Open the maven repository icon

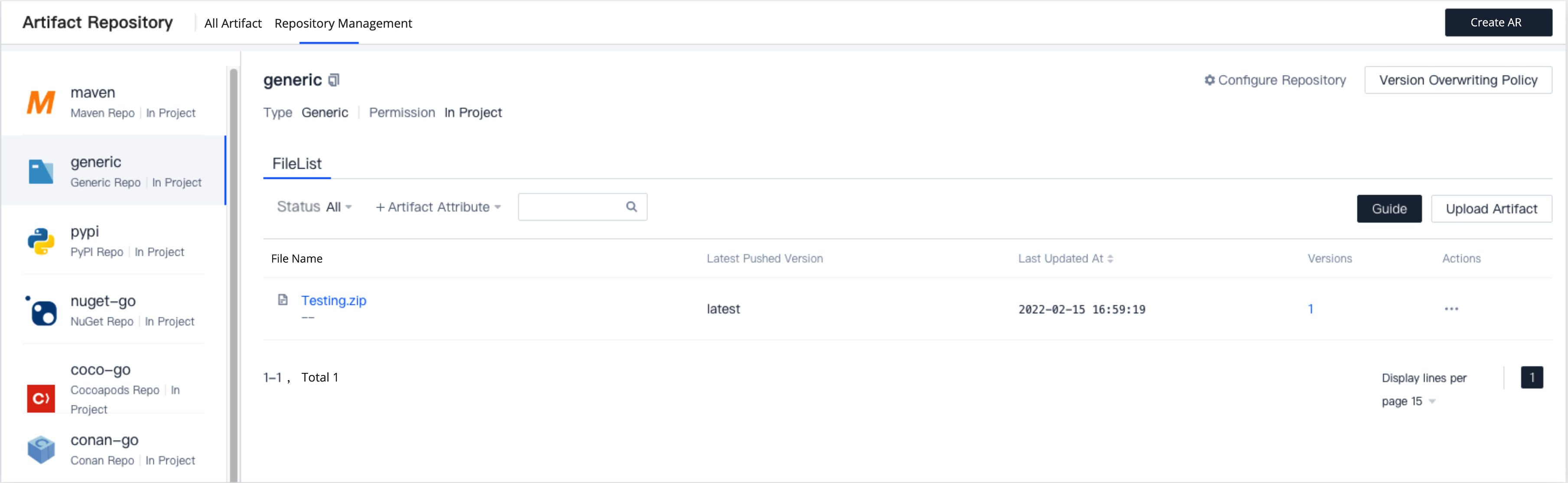[41, 102]
